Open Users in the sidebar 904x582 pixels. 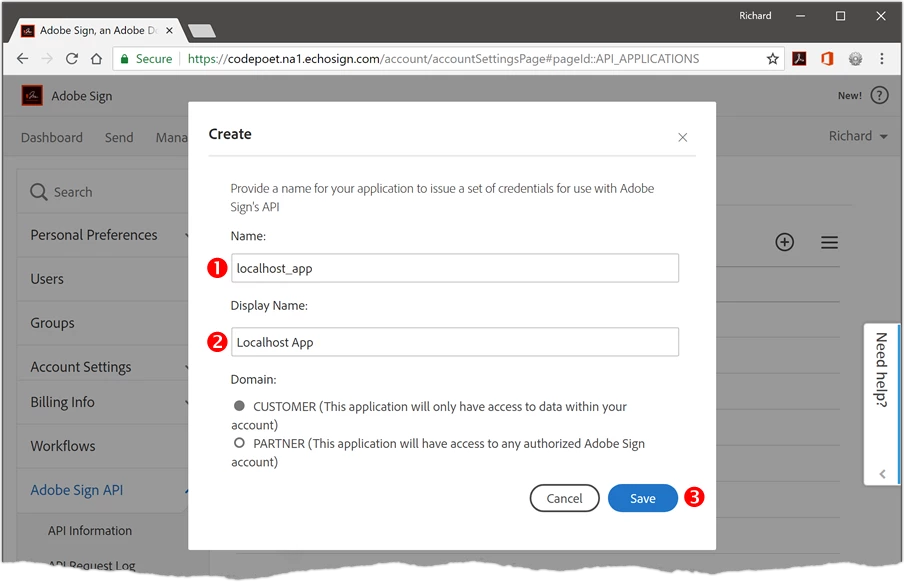(103, 279)
